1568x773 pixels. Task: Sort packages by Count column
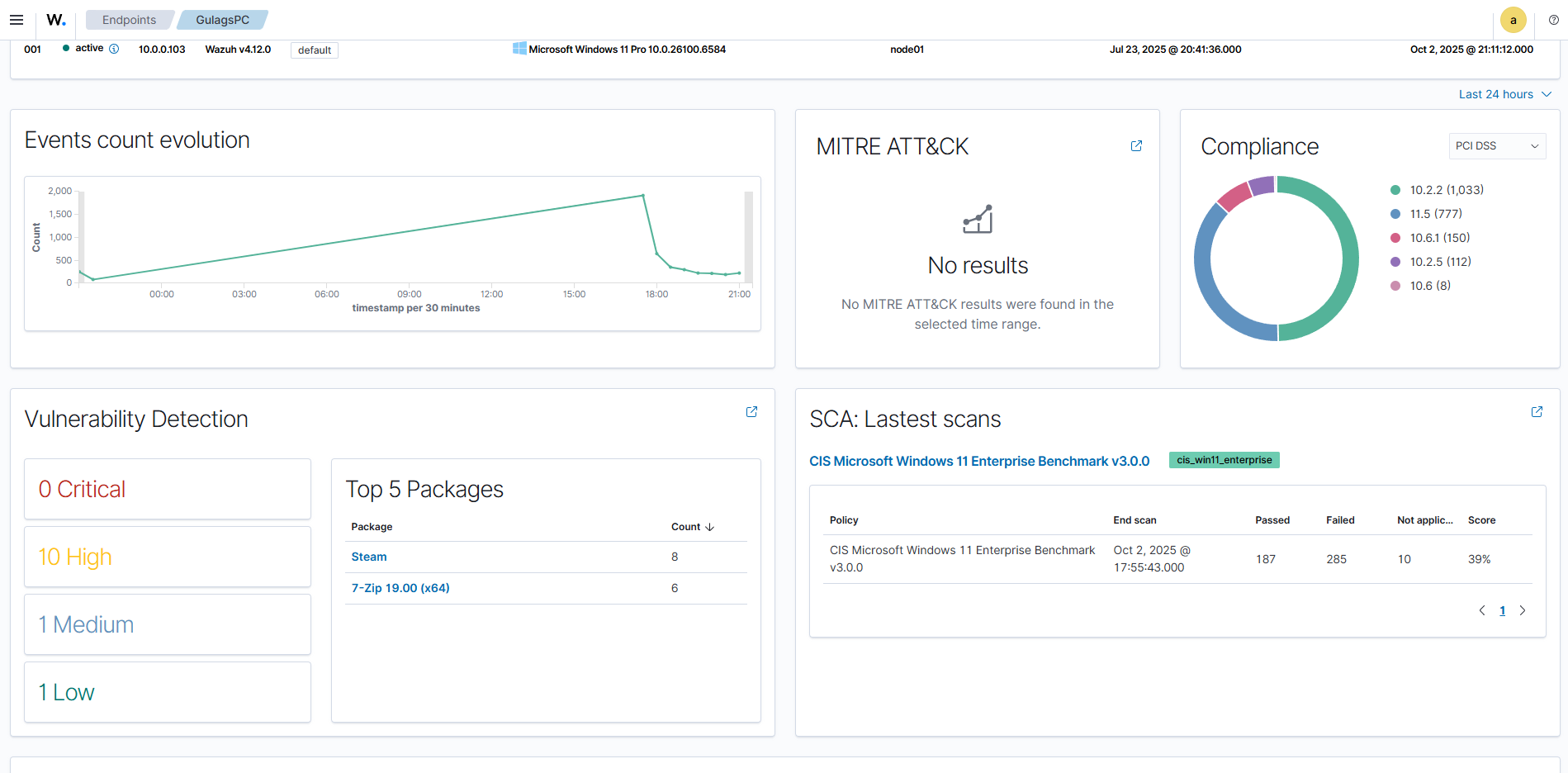[x=692, y=527]
